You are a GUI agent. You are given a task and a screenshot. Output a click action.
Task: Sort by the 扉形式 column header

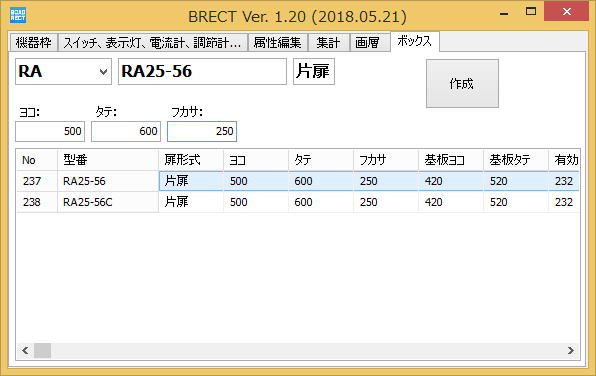pos(191,160)
